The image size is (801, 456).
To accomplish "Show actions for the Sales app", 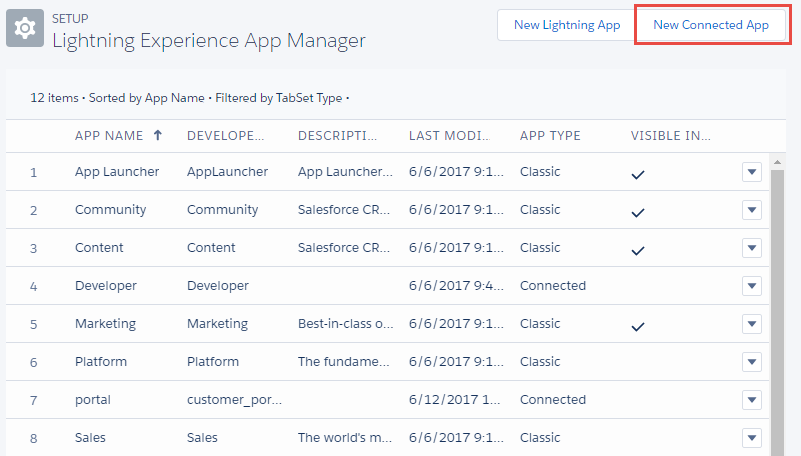I will [752, 438].
